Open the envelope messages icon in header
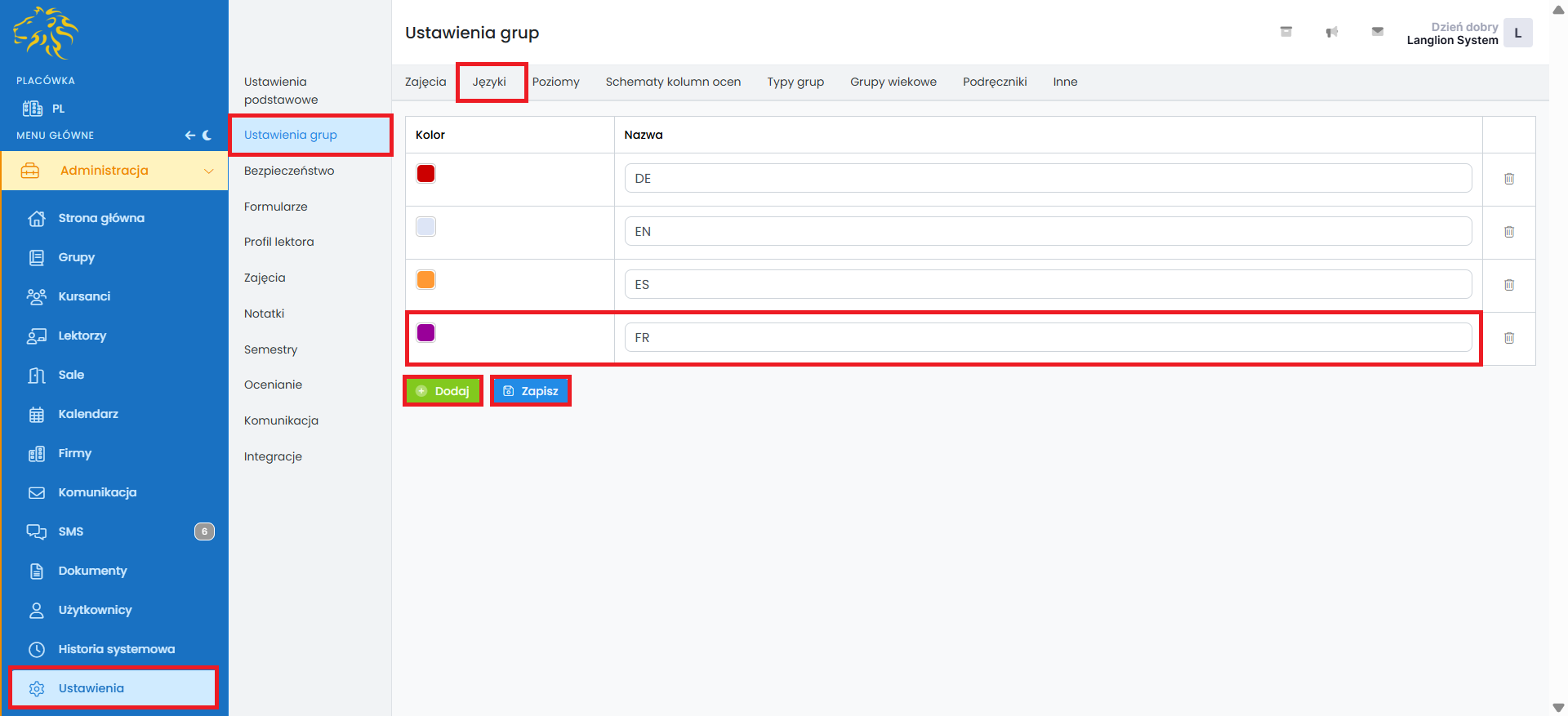This screenshot has height=716, width=1568. coord(1377,32)
